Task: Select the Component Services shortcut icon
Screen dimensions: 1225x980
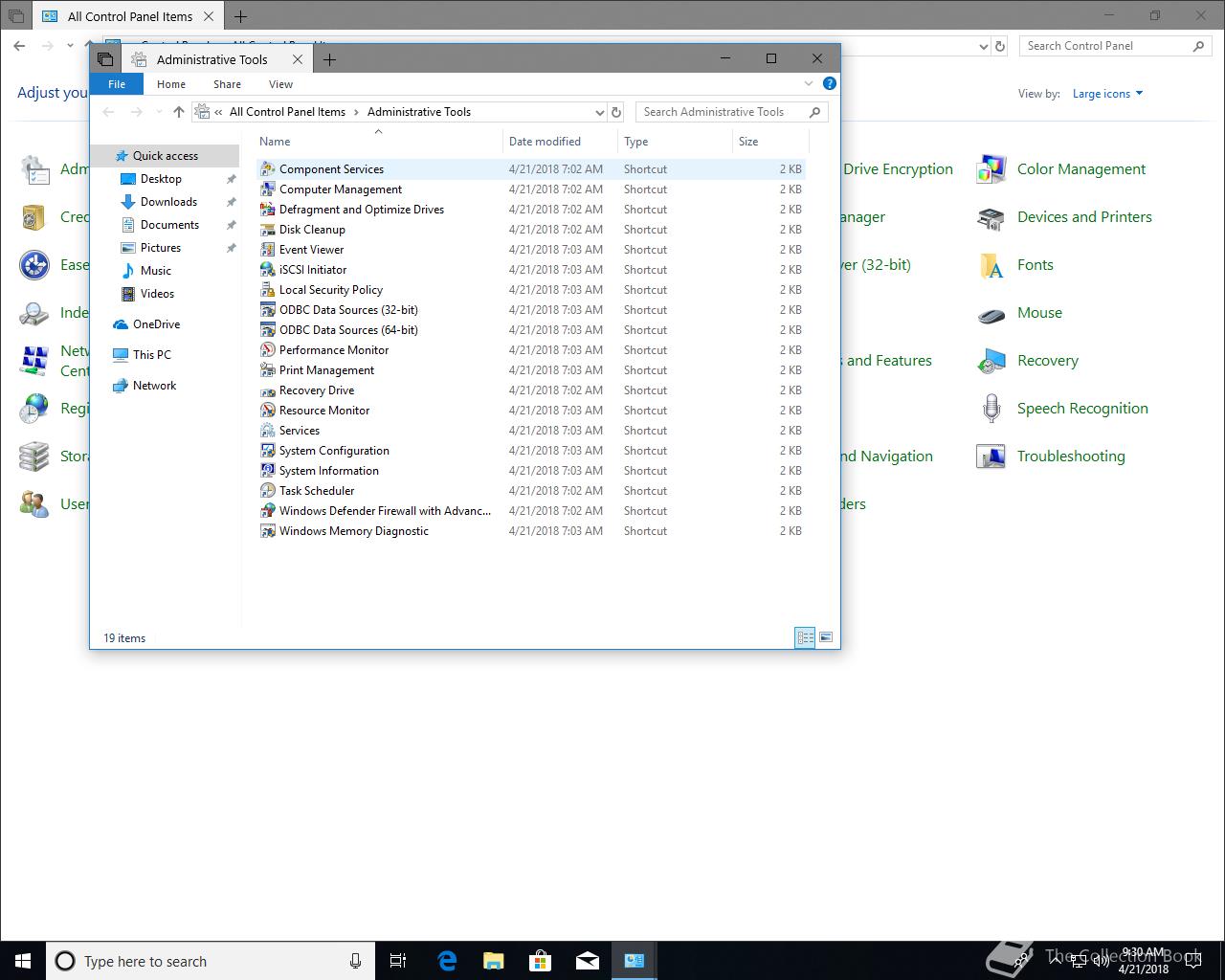Action: click(x=268, y=169)
